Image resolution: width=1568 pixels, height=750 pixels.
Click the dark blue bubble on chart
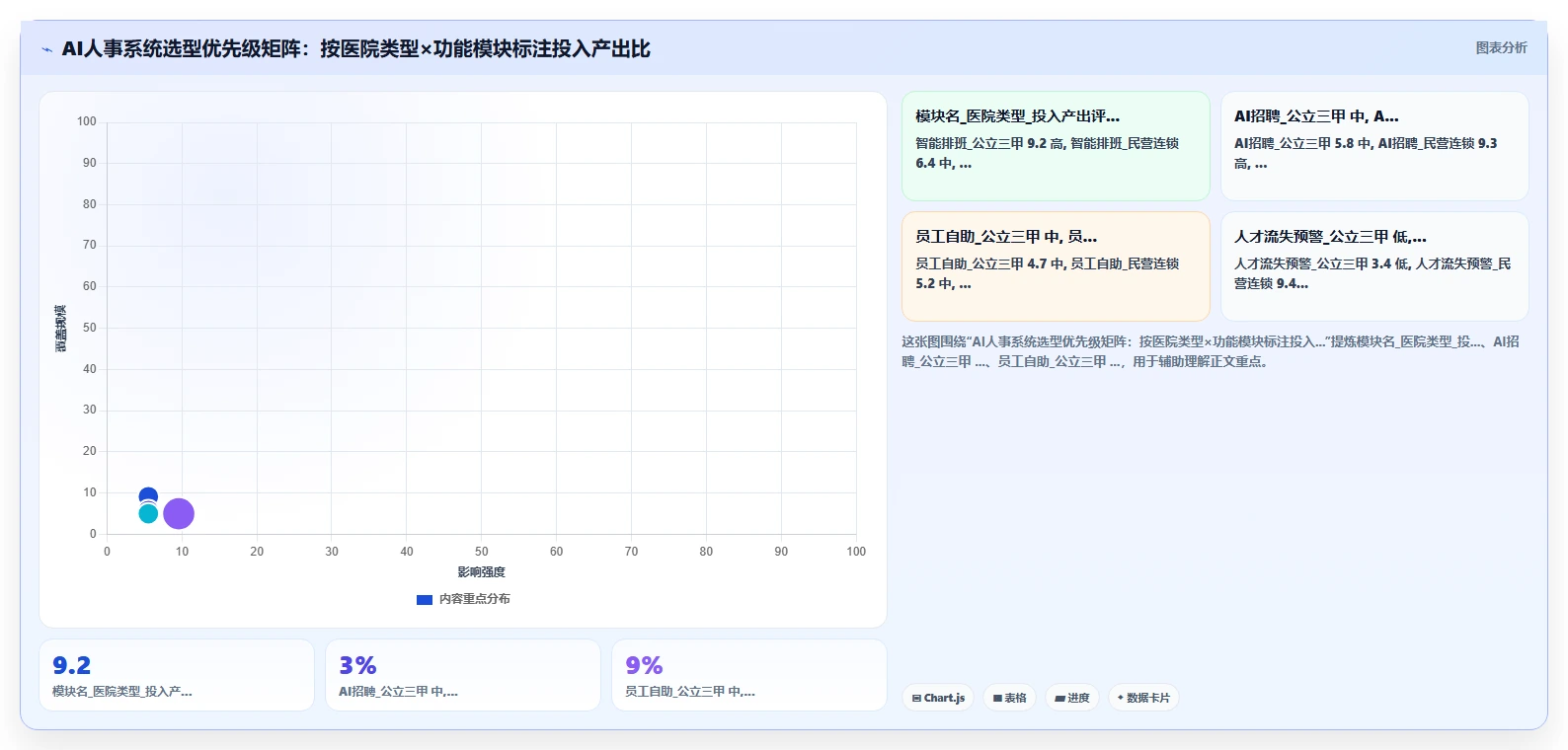[x=148, y=493]
